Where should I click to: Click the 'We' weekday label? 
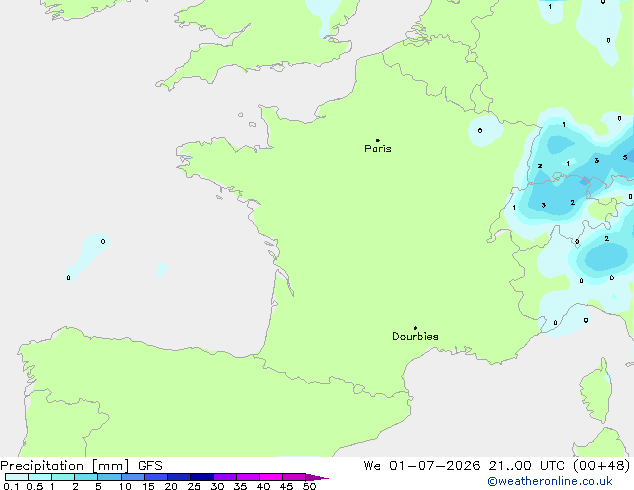(372, 466)
